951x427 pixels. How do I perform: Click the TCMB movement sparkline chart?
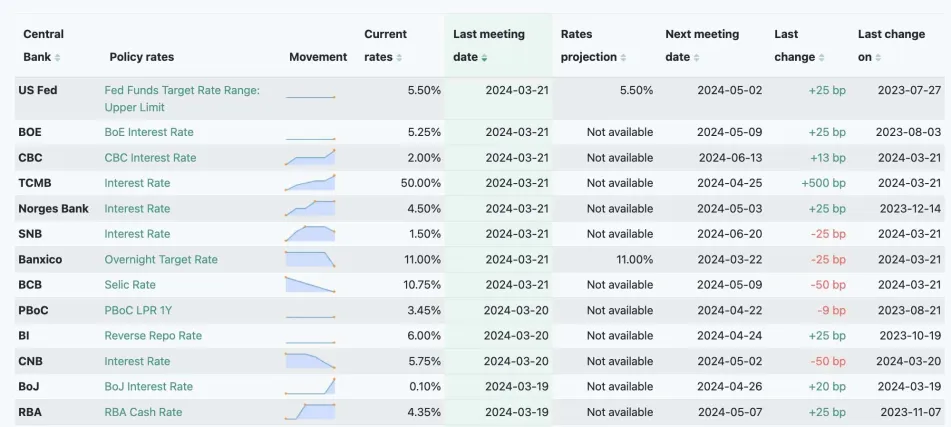point(310,183)
